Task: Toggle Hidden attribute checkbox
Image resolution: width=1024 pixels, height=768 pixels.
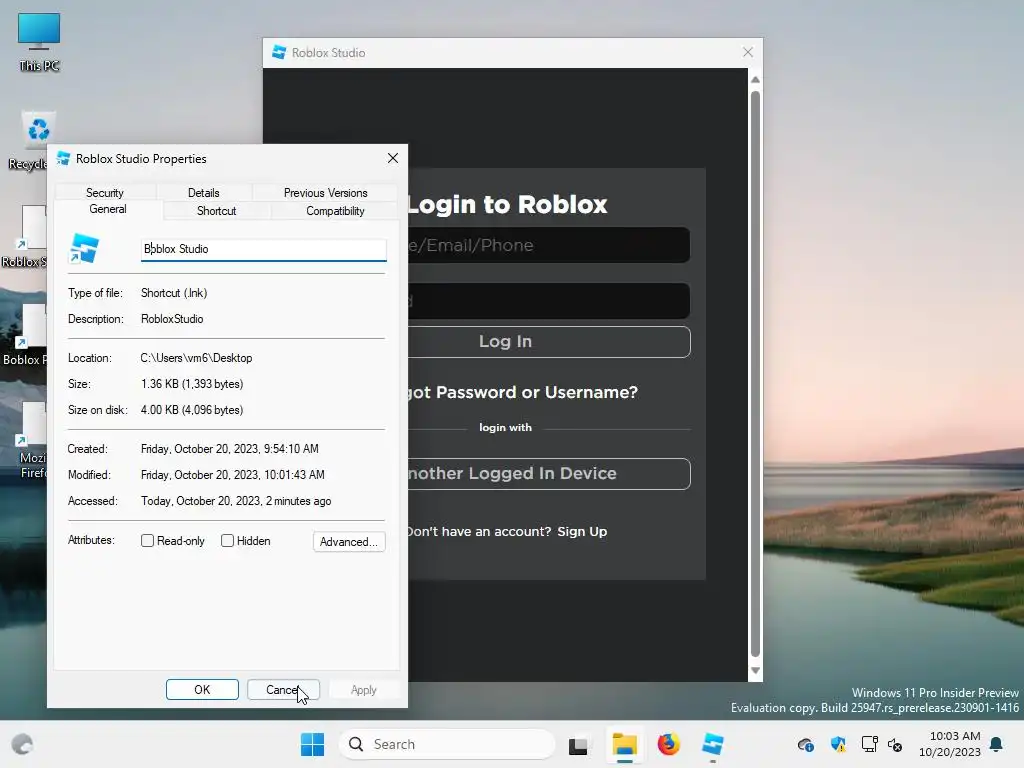Action: (227, 541)
